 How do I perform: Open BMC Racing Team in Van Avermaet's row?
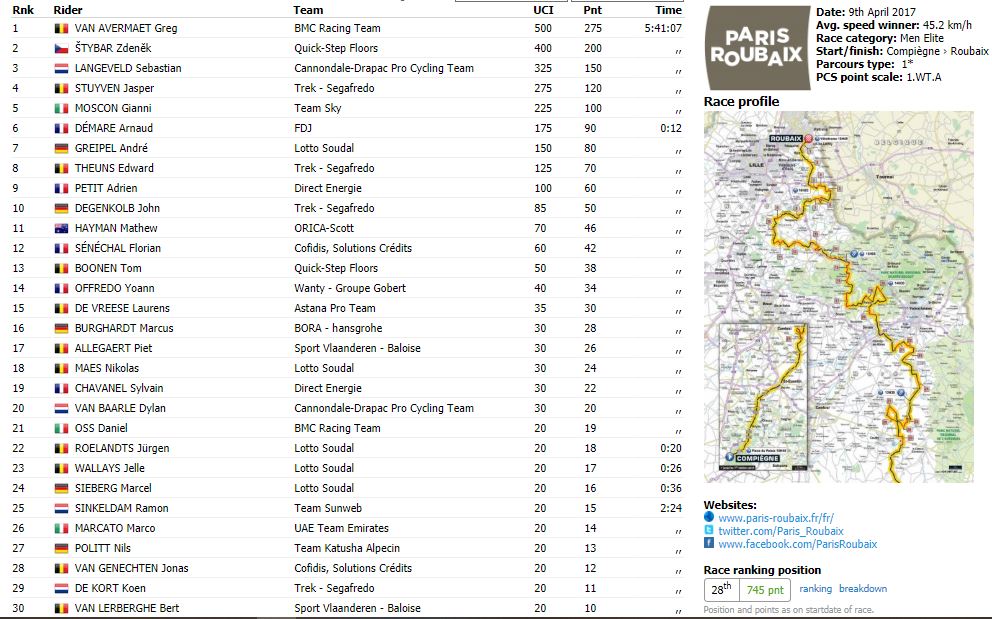(337, 28)
